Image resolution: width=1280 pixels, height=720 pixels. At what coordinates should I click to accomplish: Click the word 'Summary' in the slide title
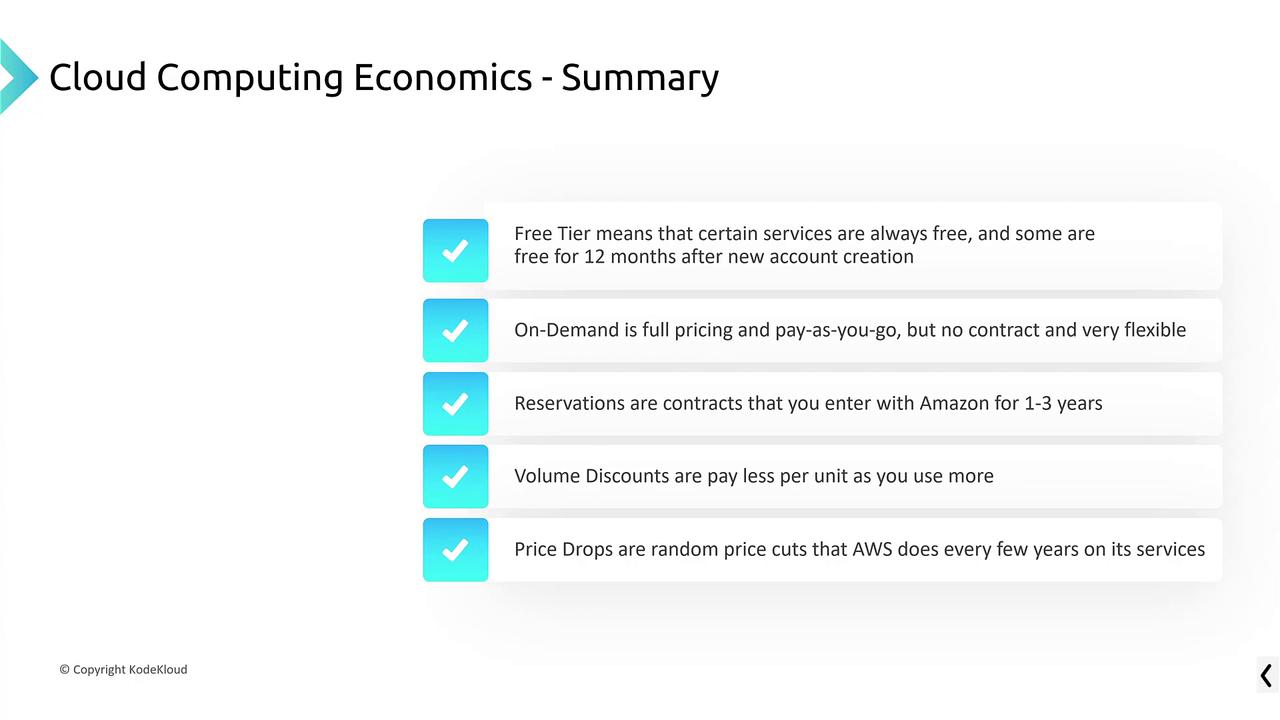click(x=640, y=77)
